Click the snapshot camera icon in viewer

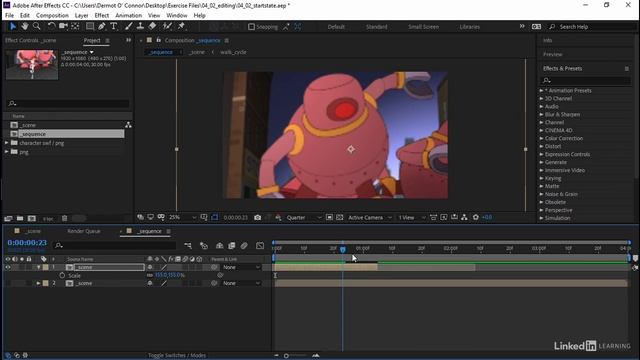pyautogui.click(x=258, y=218)
